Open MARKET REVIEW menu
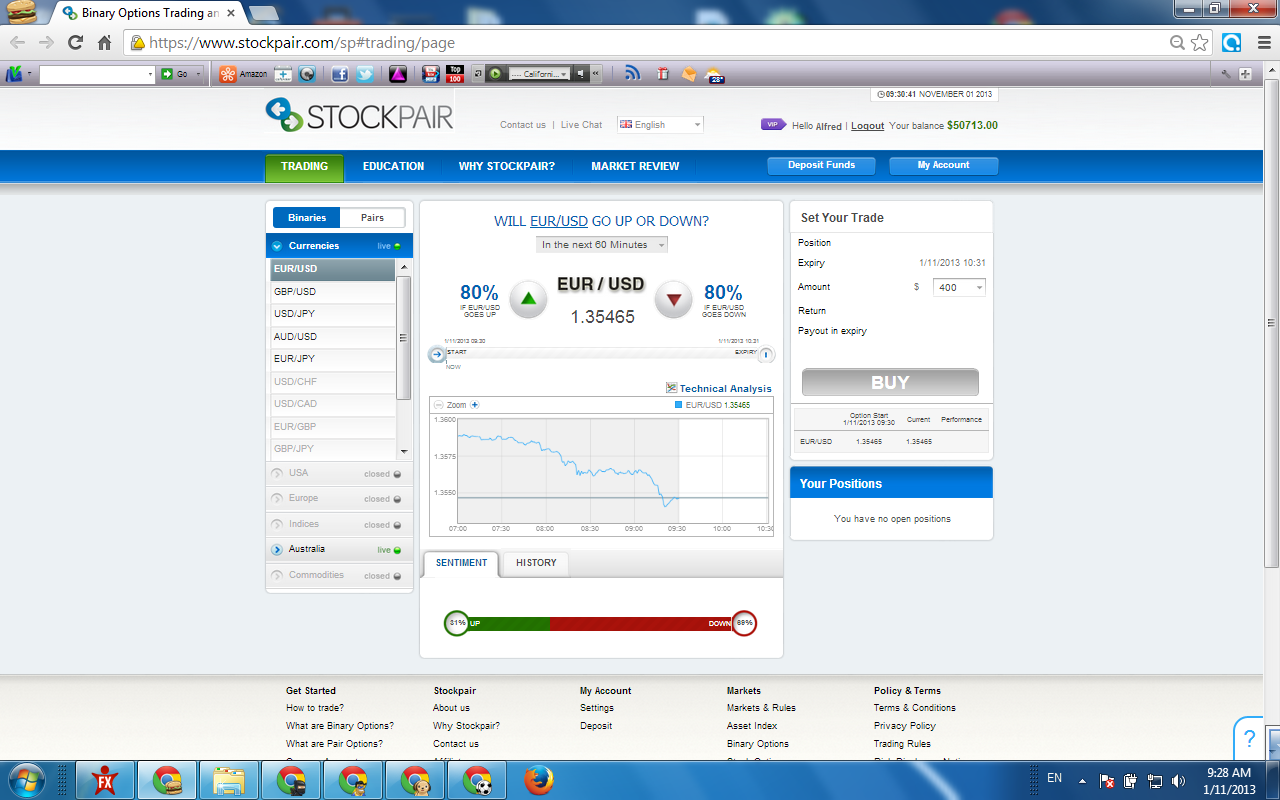1280x800 pixels. [x=635, y=166]
